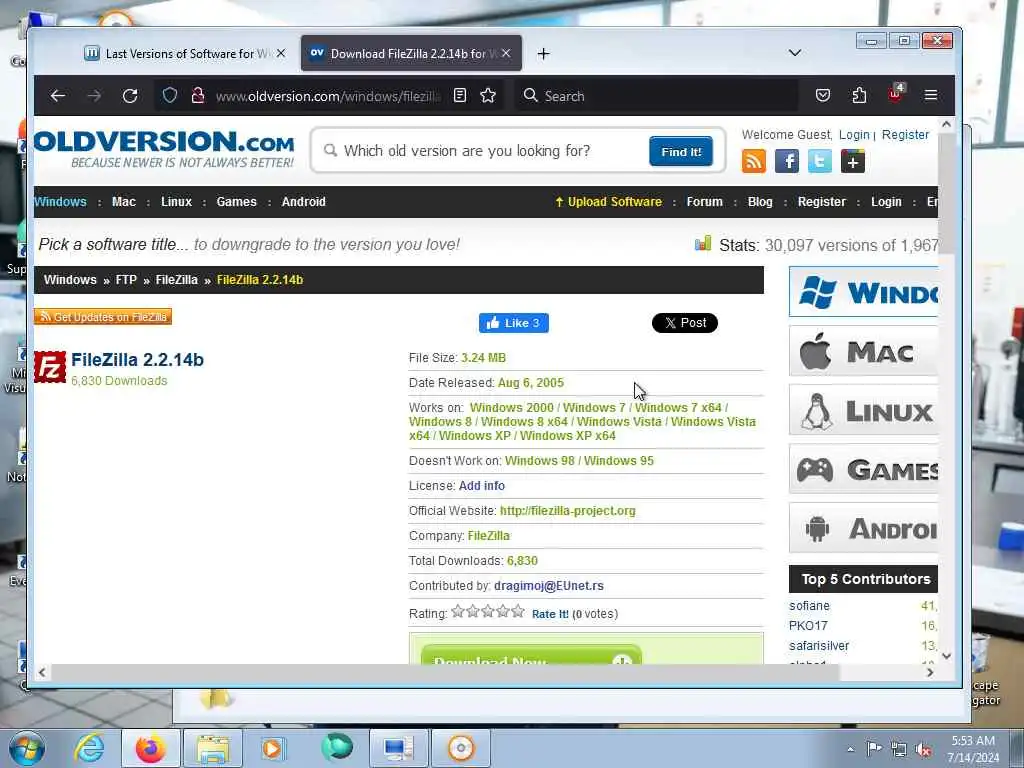Click the Windows platform sidebar banner

pyautogui.click(x=863, y=292)
